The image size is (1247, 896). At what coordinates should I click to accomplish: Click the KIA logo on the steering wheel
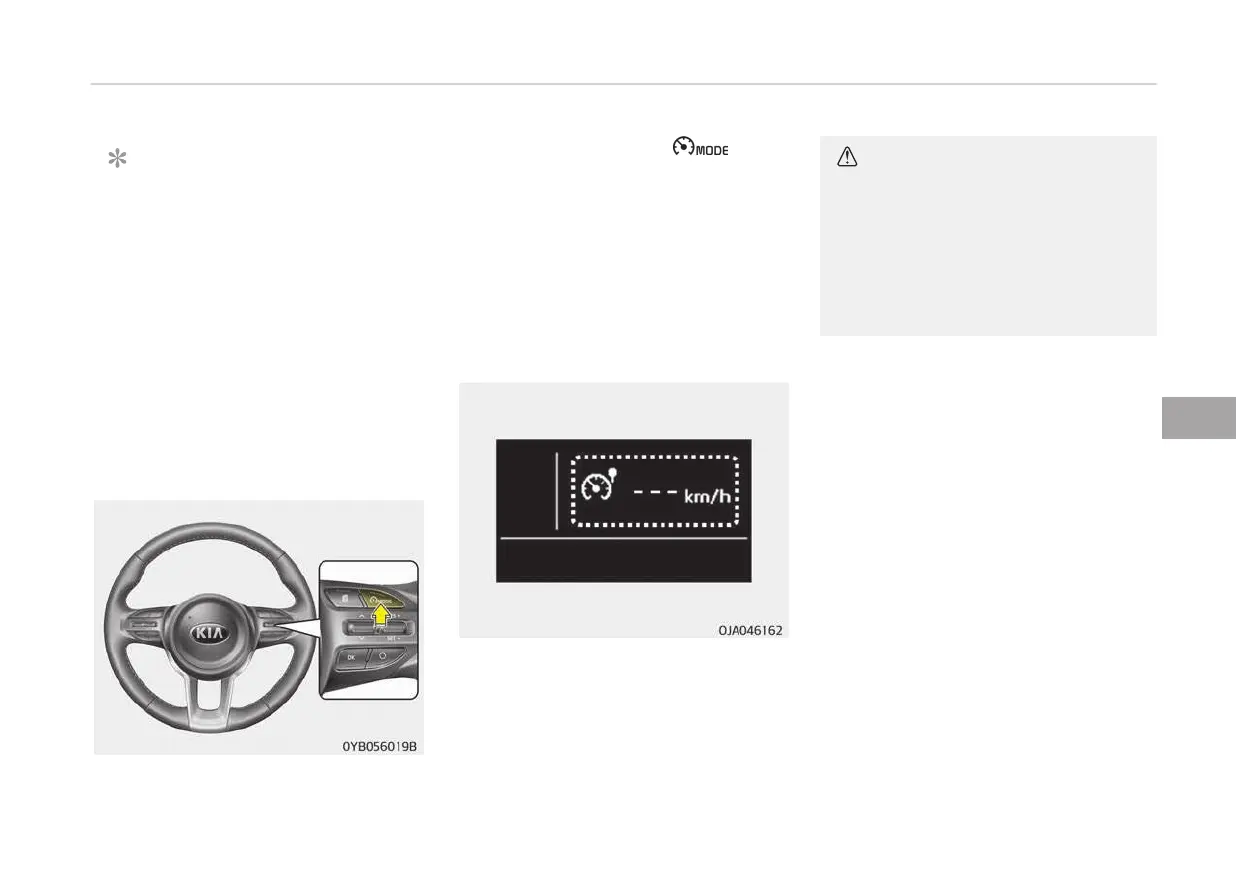click(x=207, y=634)
